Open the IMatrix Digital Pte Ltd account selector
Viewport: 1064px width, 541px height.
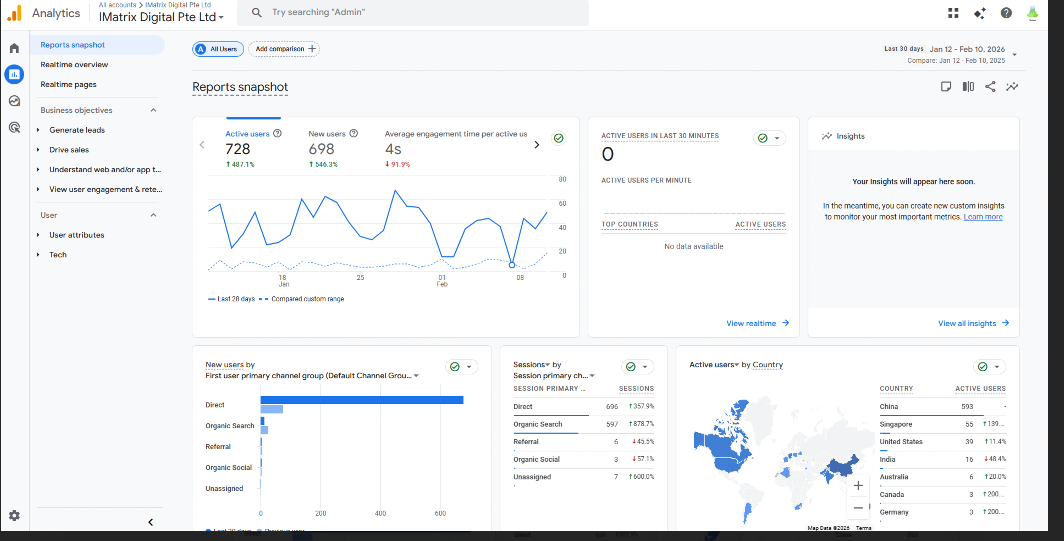162,17
